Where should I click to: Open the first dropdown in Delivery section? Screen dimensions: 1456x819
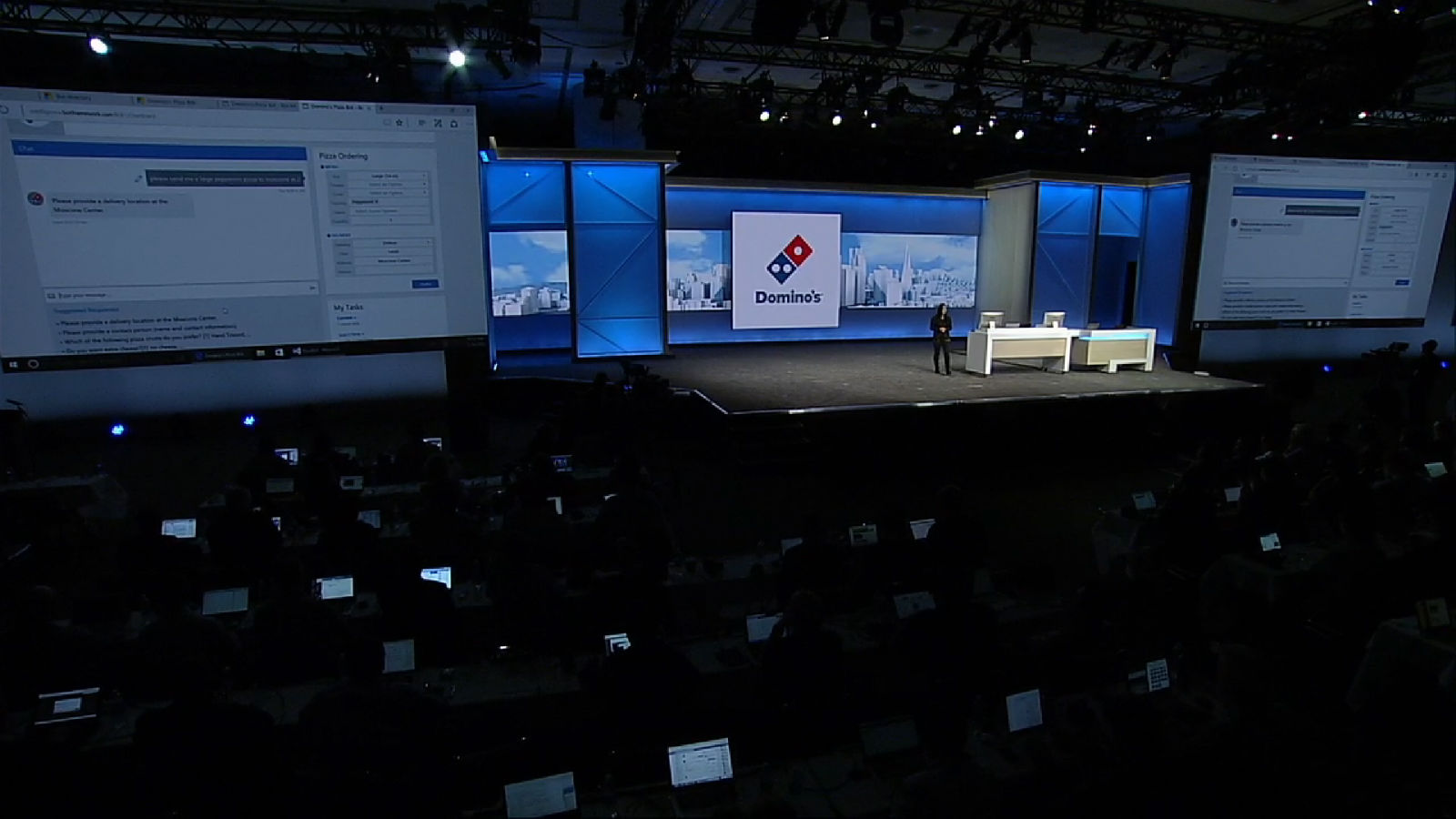click(391, 243)
